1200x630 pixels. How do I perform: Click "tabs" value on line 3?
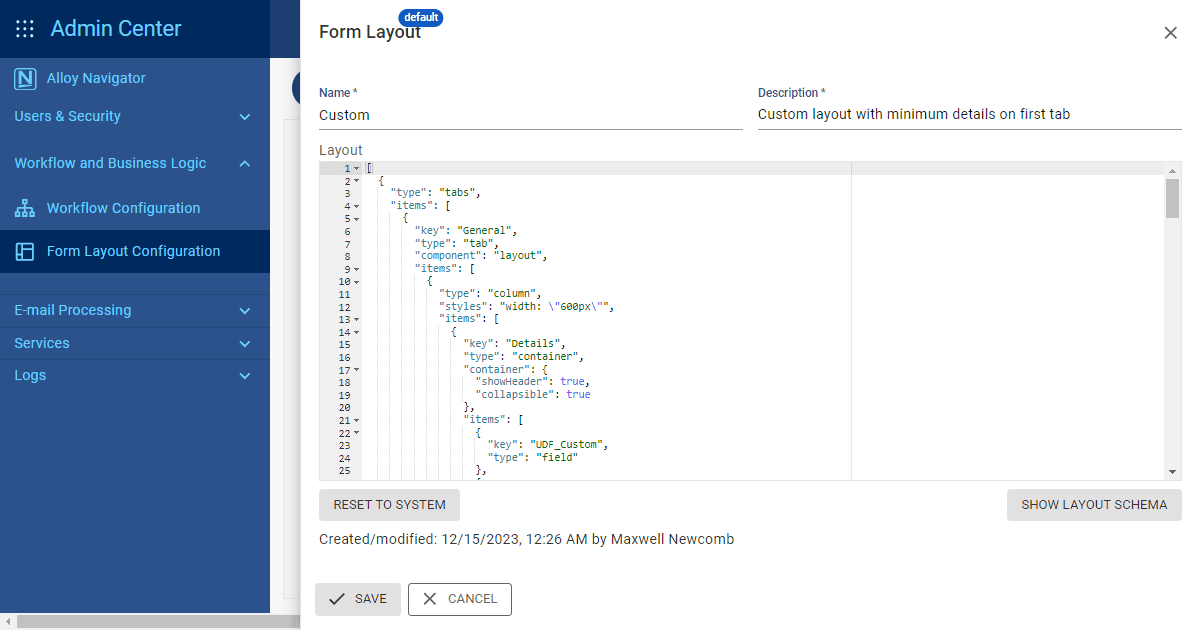point(456,193)
